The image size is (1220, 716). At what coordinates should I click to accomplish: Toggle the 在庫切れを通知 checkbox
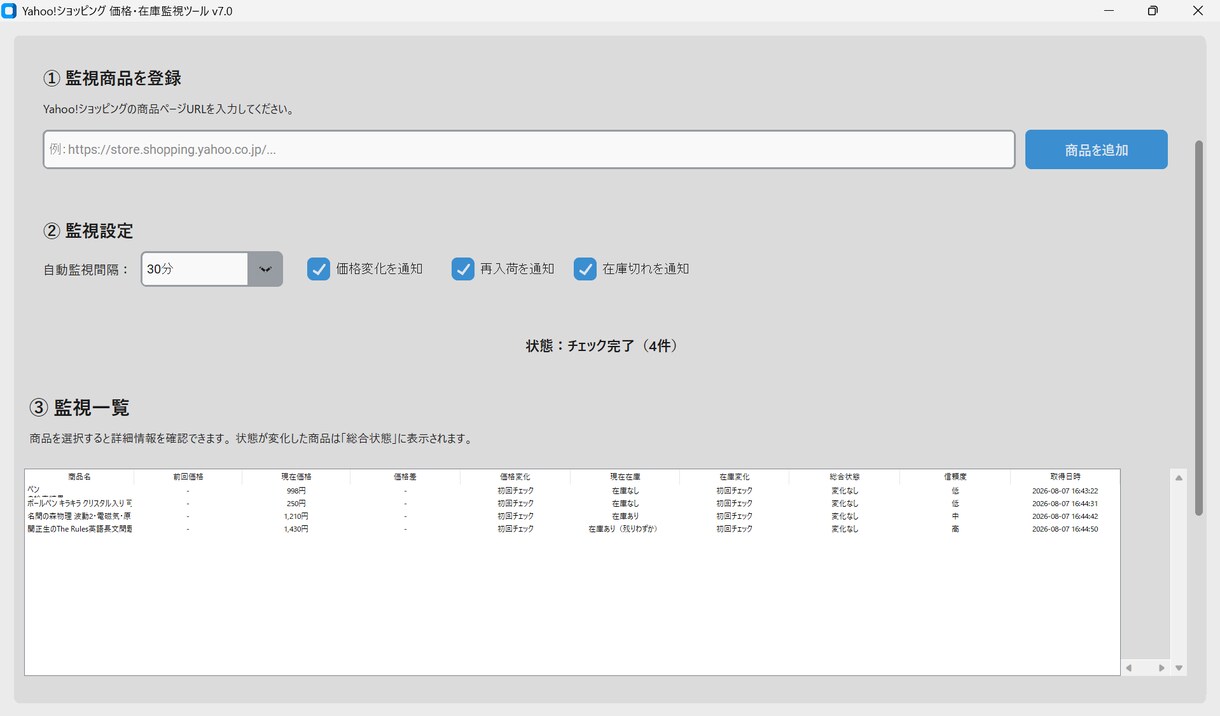(x=585, y=269)
